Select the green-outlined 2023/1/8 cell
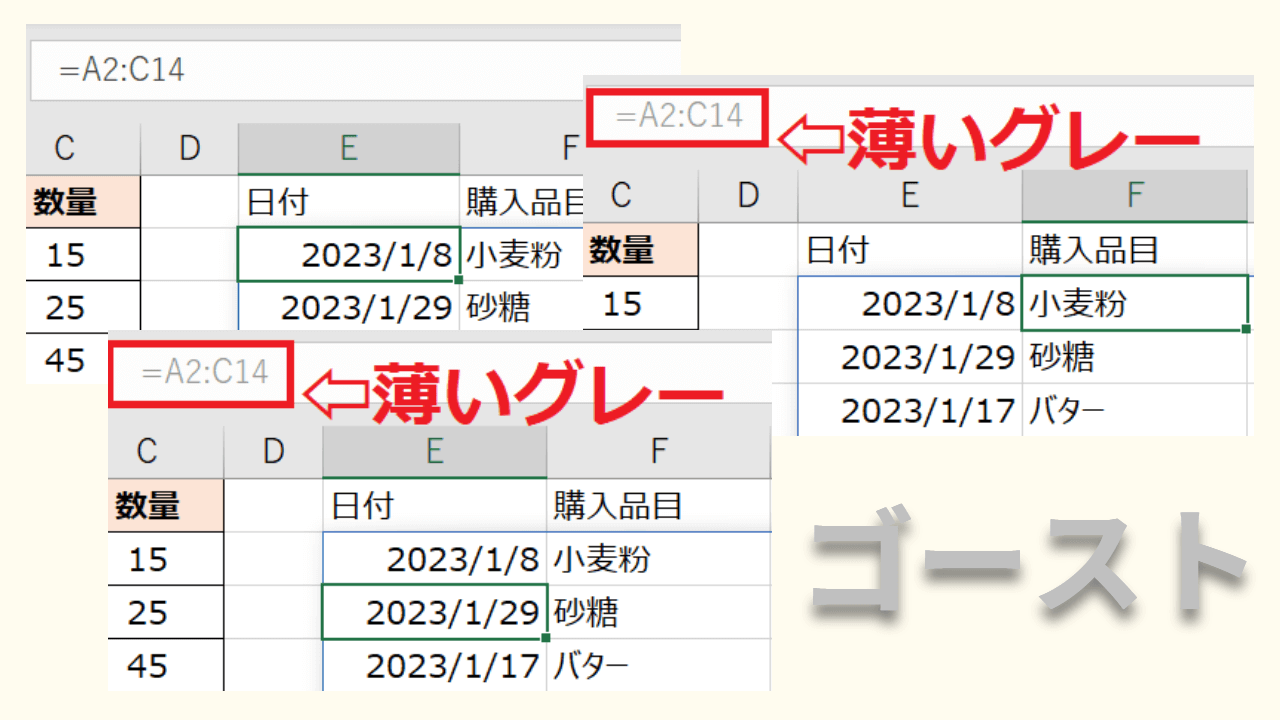 [348, 255]
